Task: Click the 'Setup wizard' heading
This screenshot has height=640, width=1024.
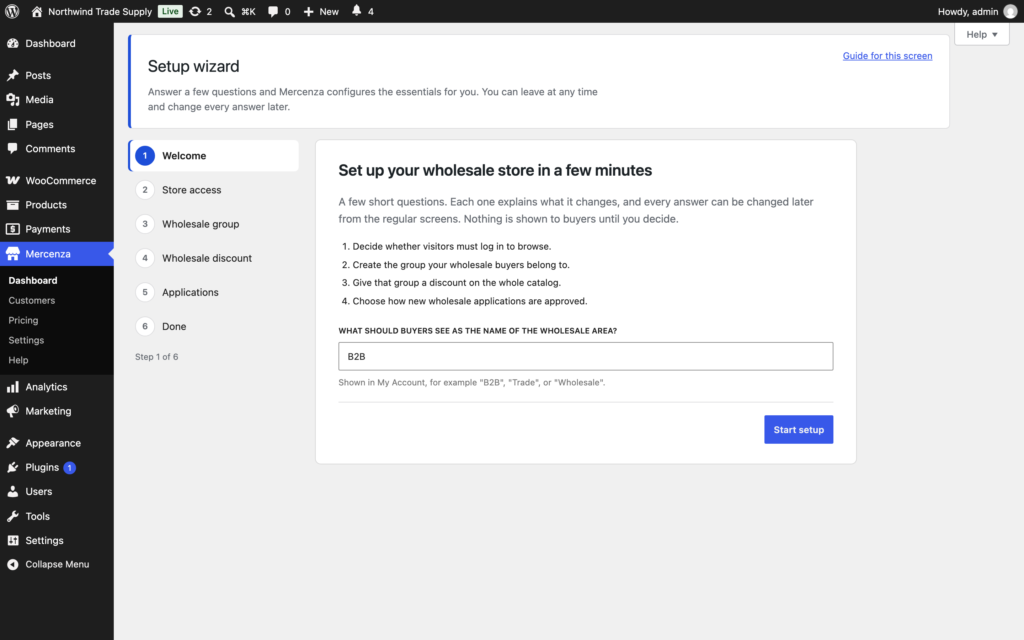Action: click(193, 66)
